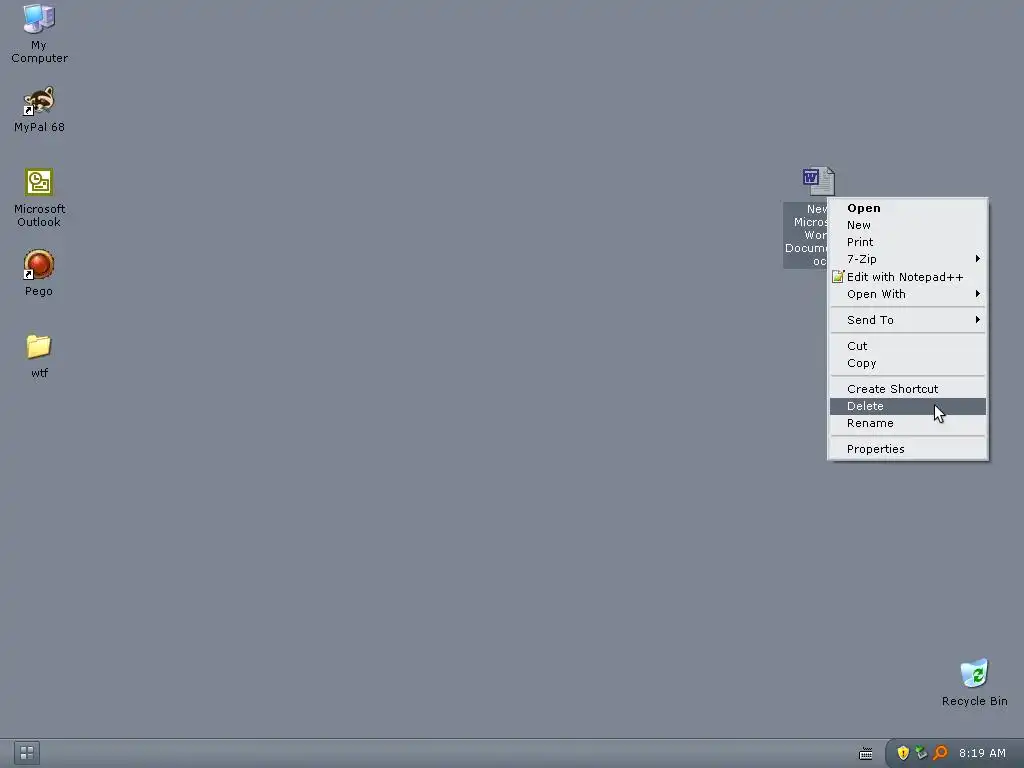Open the Start menu button

pos(27,752)
